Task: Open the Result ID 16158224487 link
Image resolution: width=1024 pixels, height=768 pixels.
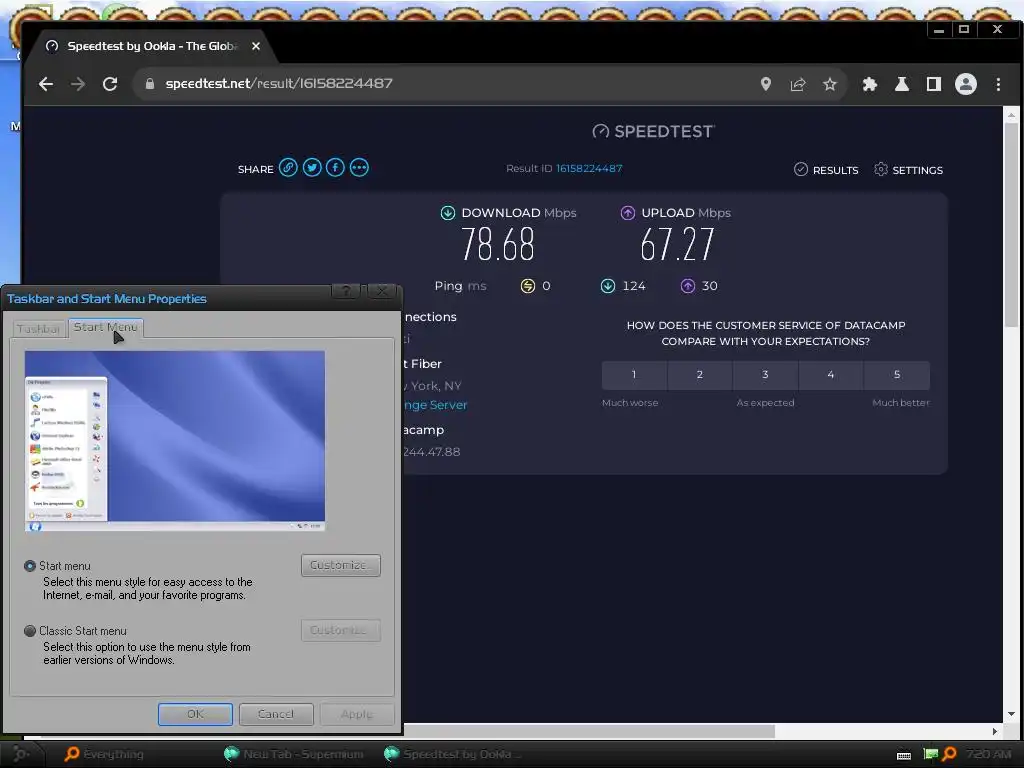Action: (x=589, y=168)
